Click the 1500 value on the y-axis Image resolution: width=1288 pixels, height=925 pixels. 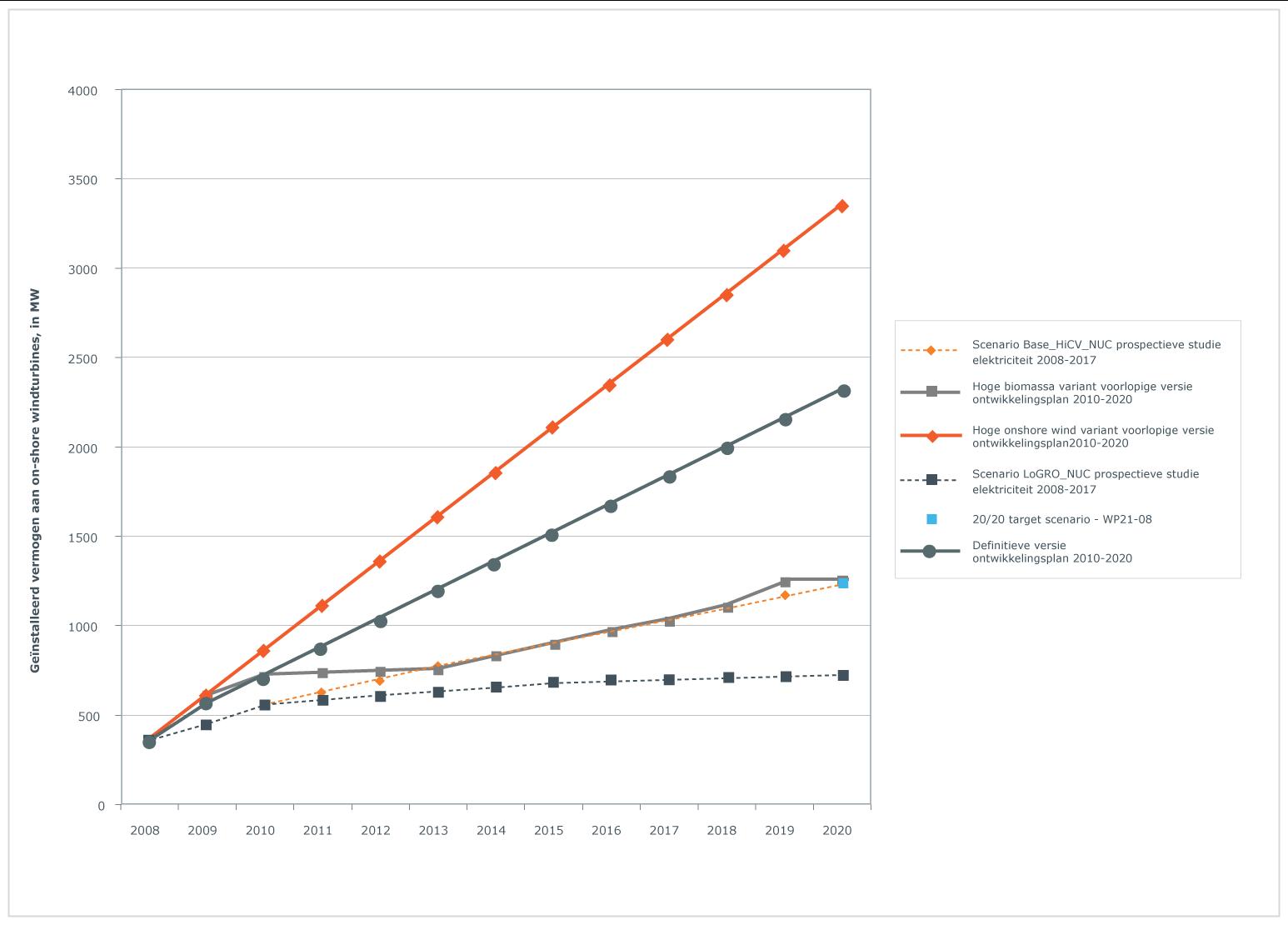[82, 537]
